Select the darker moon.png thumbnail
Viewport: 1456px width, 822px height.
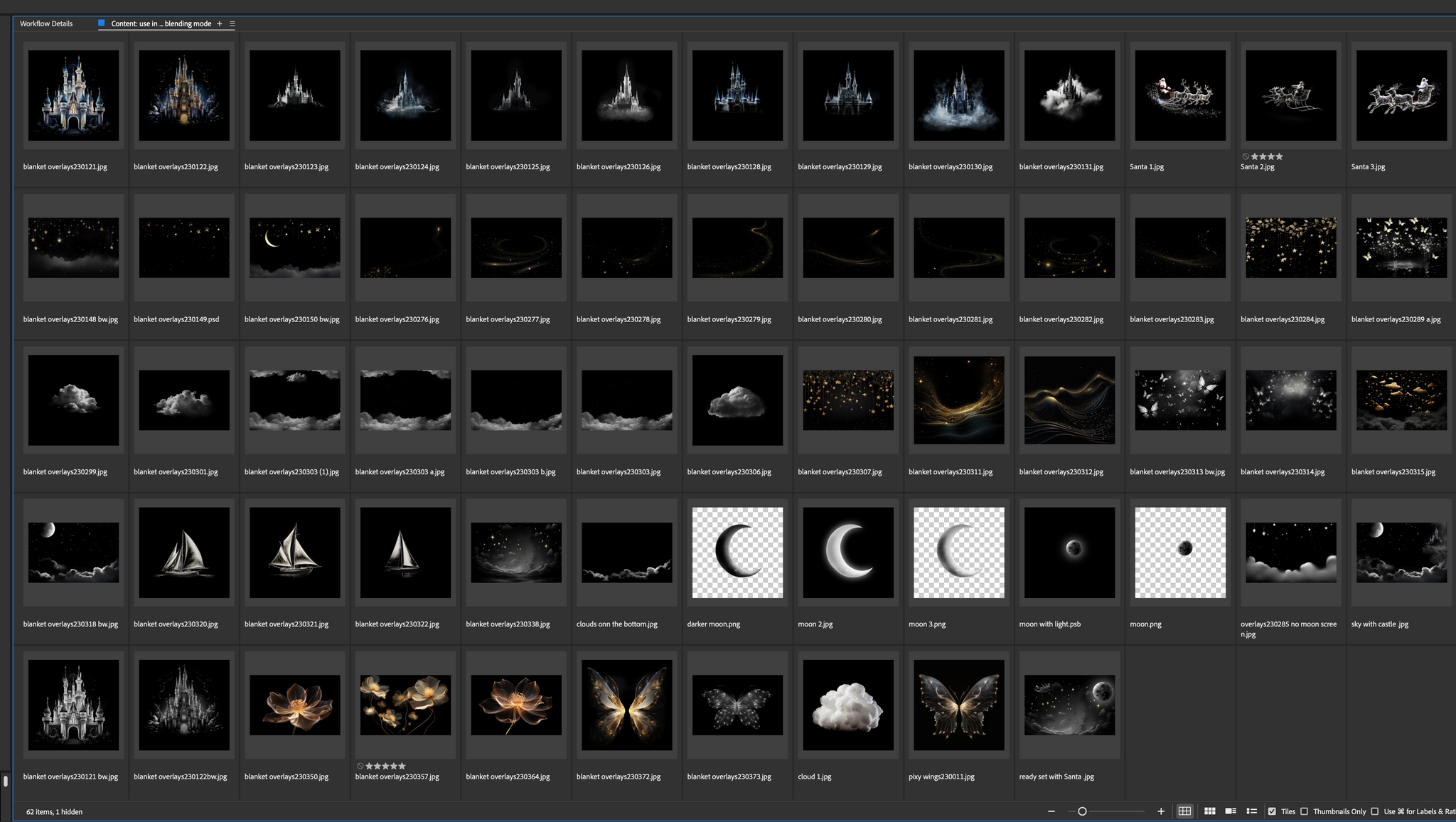point(737,553)
